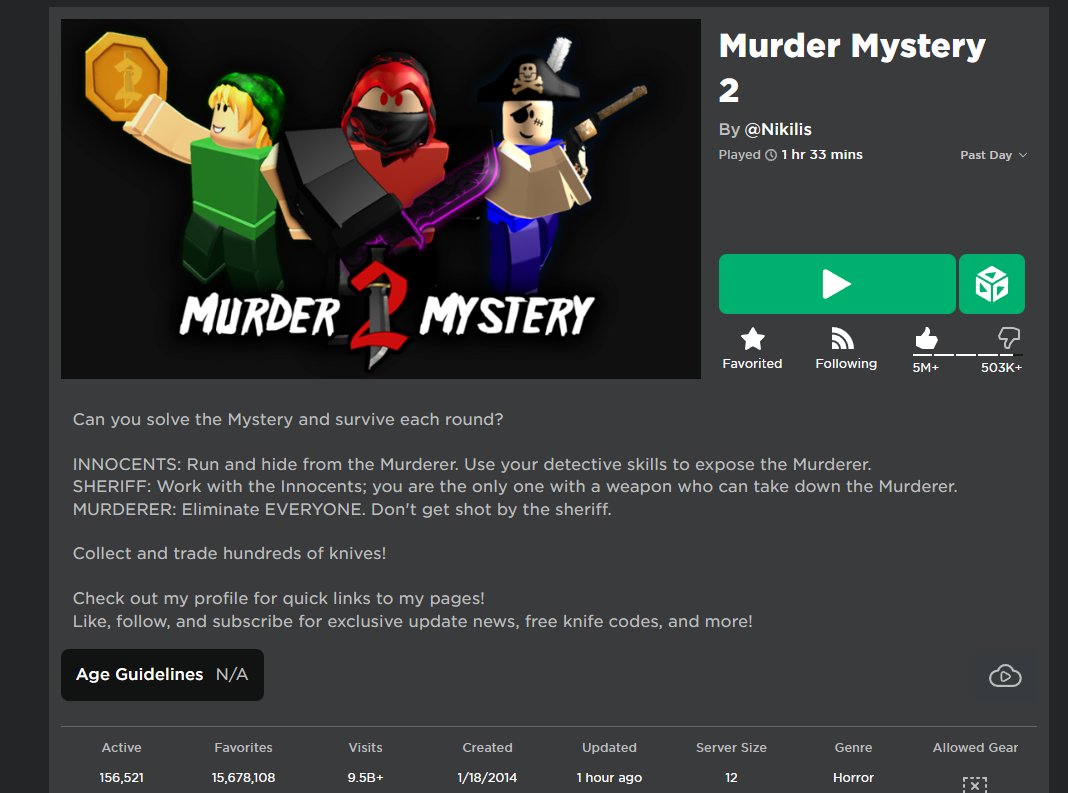Select the Server Size value 12

[x=731, y=777]
